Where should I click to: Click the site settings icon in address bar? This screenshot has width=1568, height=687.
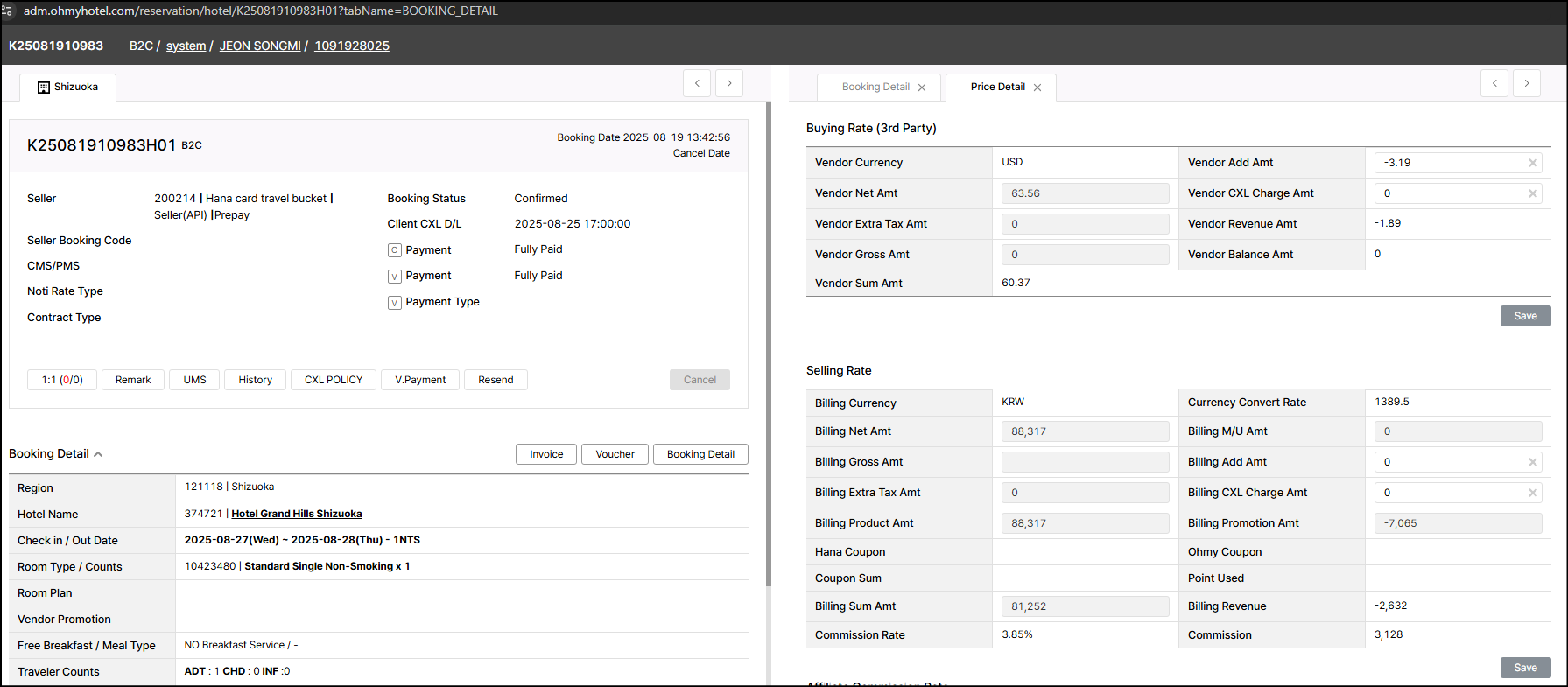(x=8, y=11)
